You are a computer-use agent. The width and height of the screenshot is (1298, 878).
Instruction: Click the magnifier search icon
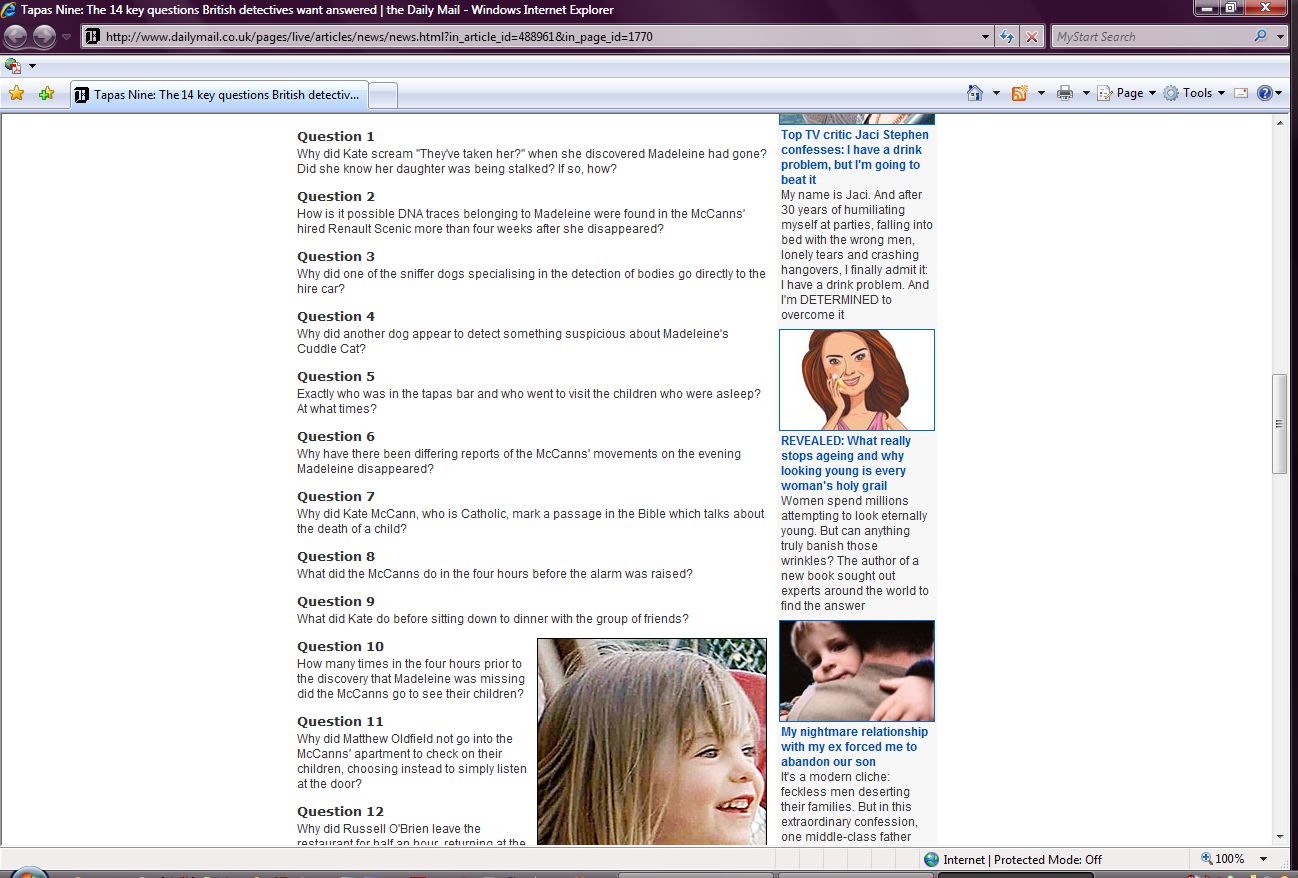click(1260, 37)
